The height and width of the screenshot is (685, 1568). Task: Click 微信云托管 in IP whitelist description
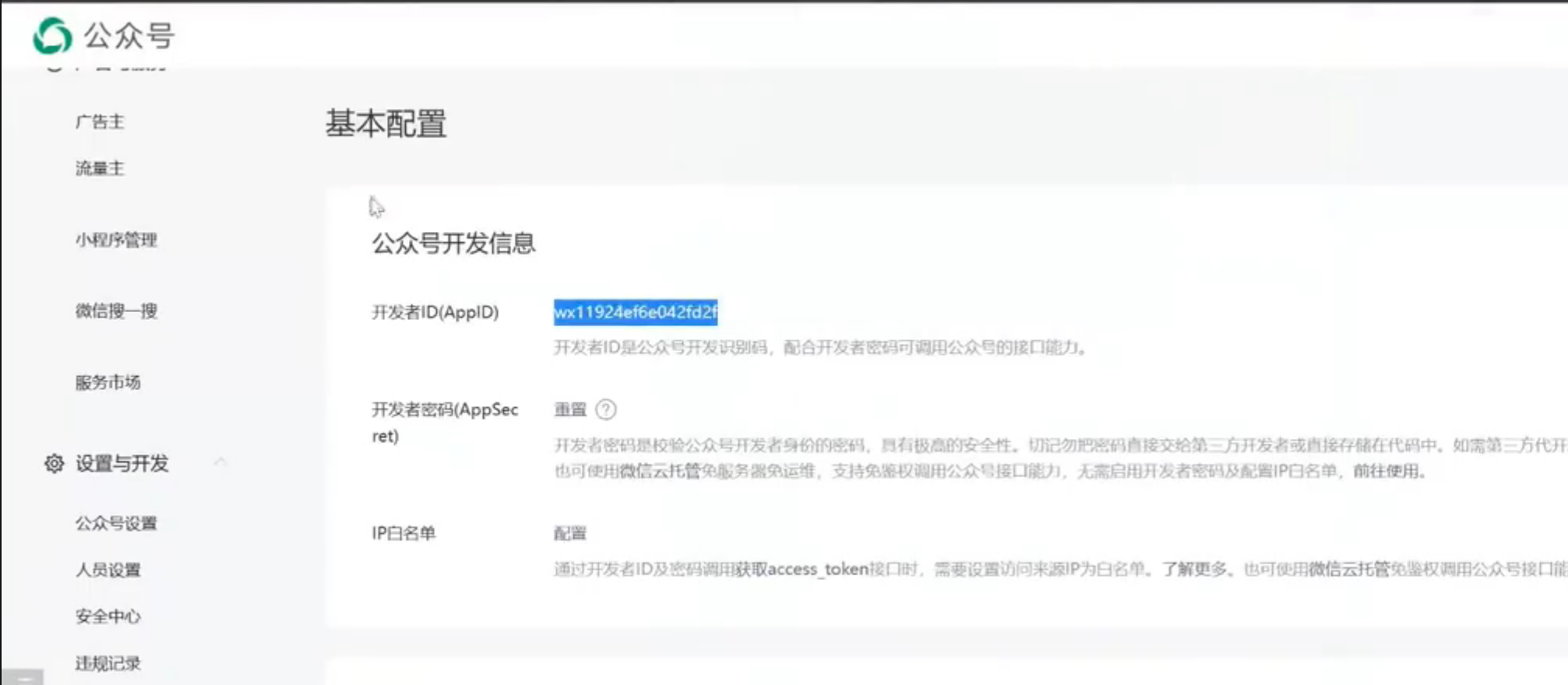1349,569
